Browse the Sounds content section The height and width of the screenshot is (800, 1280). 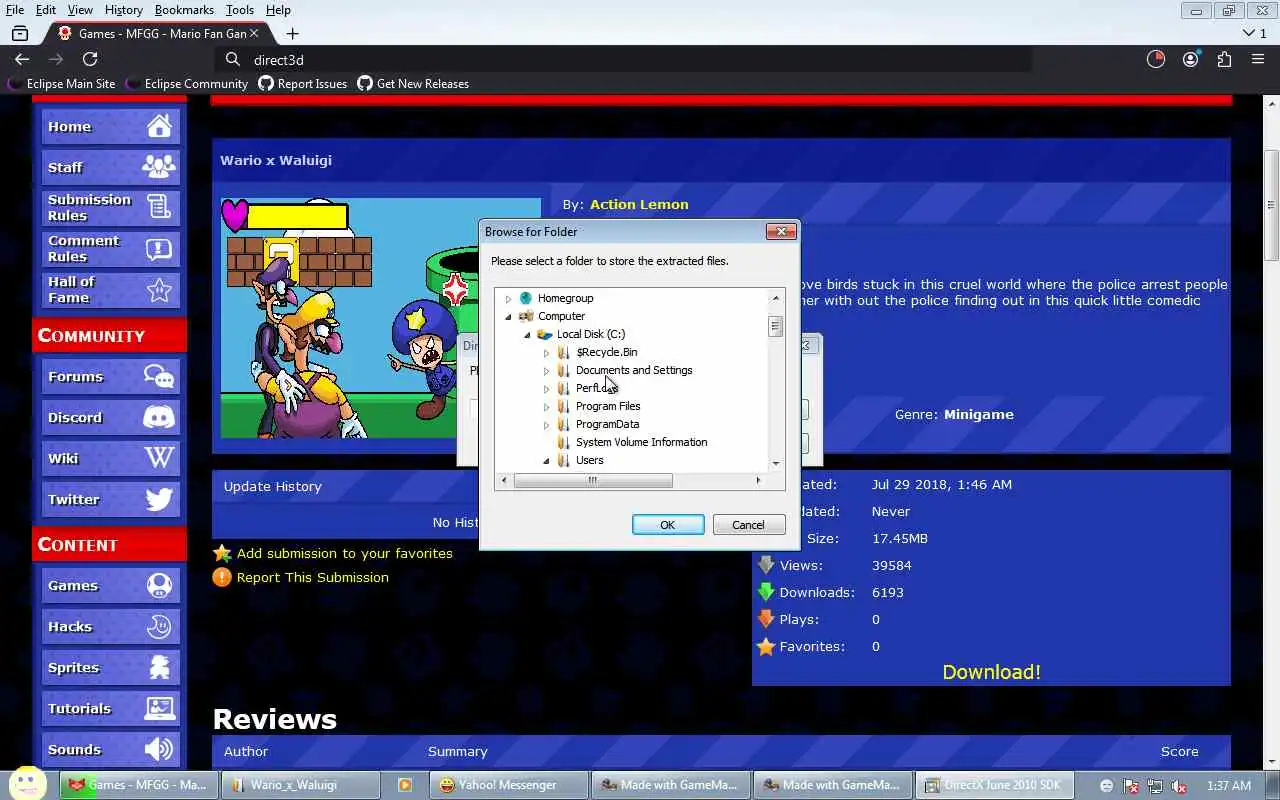pyautogui.click(x=110, y=749)
